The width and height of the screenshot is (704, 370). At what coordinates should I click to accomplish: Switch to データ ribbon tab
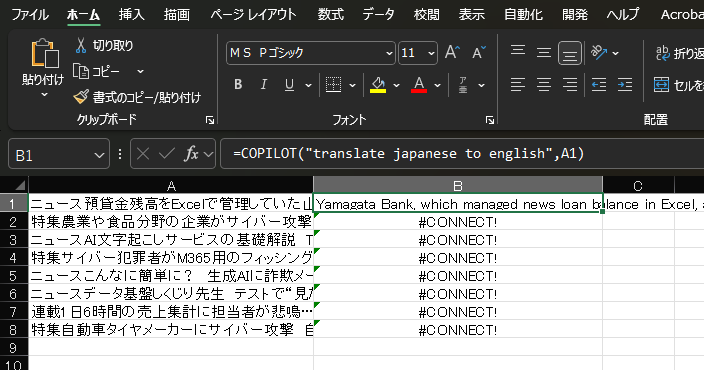click(x=378, y=14)
